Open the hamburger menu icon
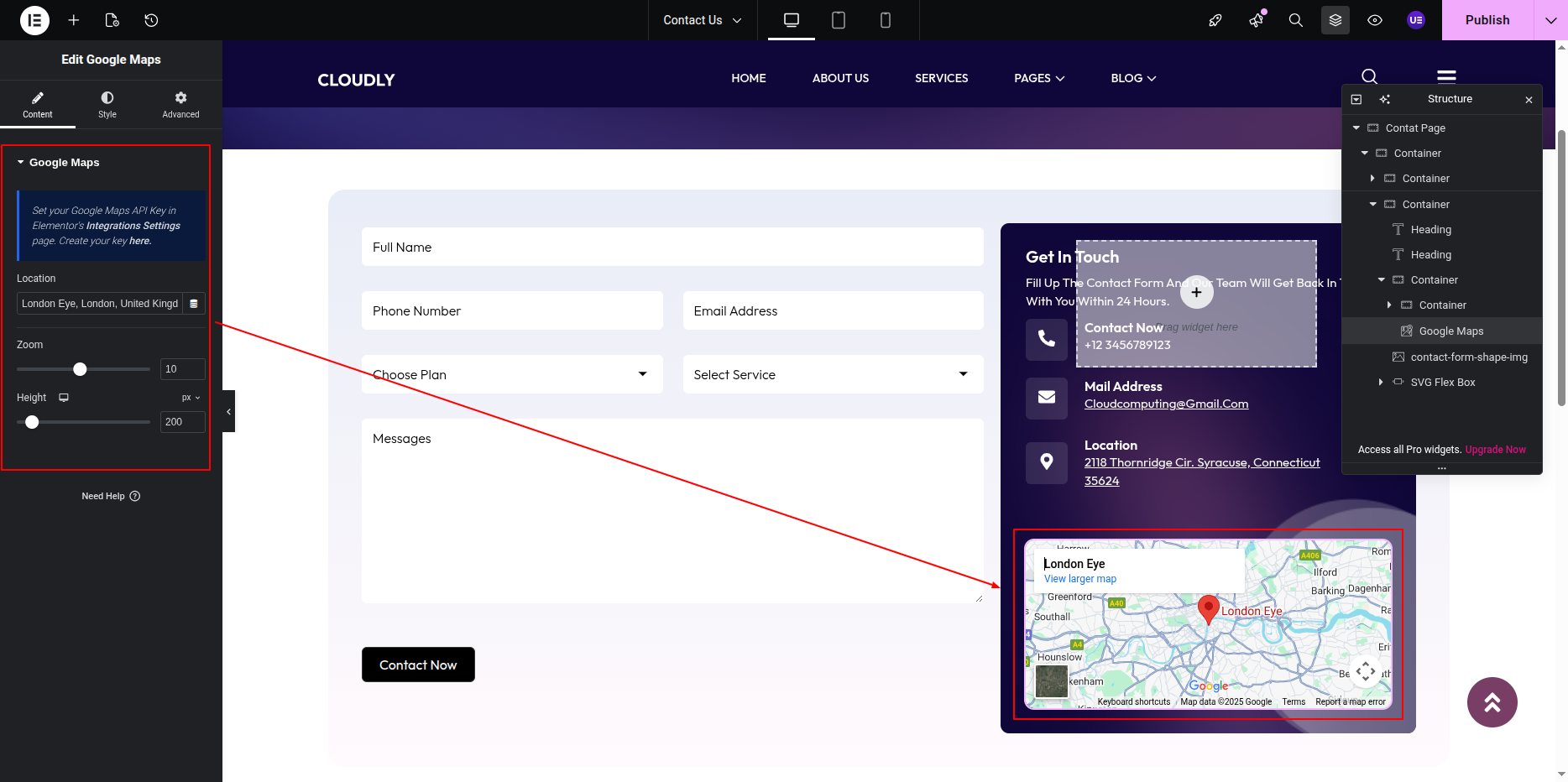Viewport: 1568px width, 782px height. (x=1446, y=76)
